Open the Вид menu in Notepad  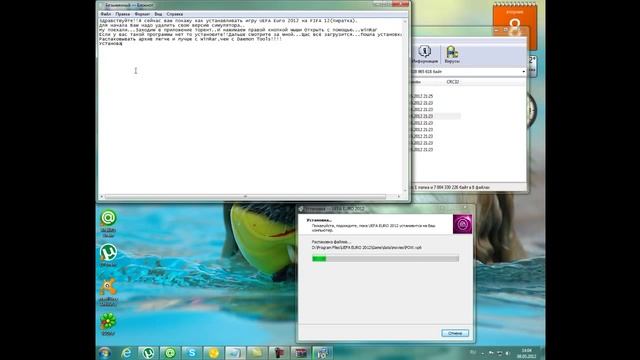pos(158,14)
